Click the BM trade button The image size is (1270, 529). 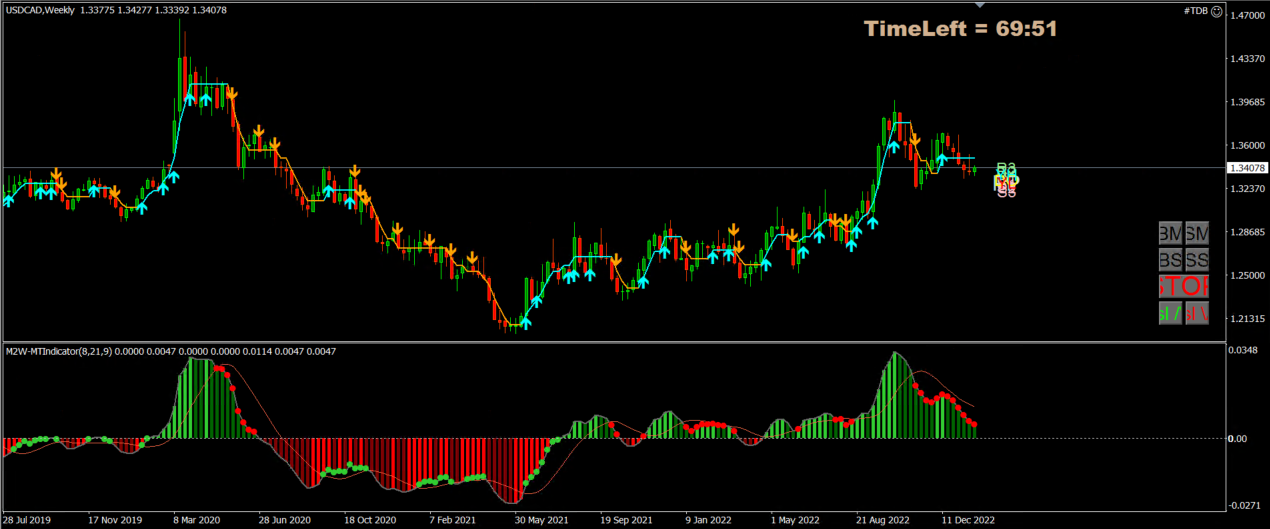tap(1171, 233)
